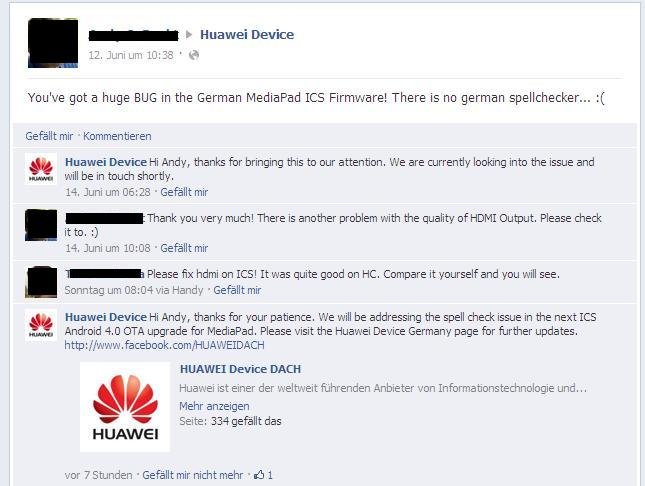Click the Huawei logo avatar on the first reply
Image resolution: width=645 pixels, height=486 pixels.
pos(41,169)
